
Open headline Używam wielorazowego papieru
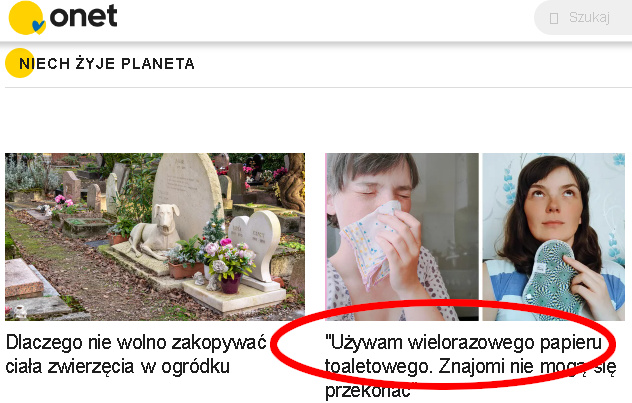[464, 343]
